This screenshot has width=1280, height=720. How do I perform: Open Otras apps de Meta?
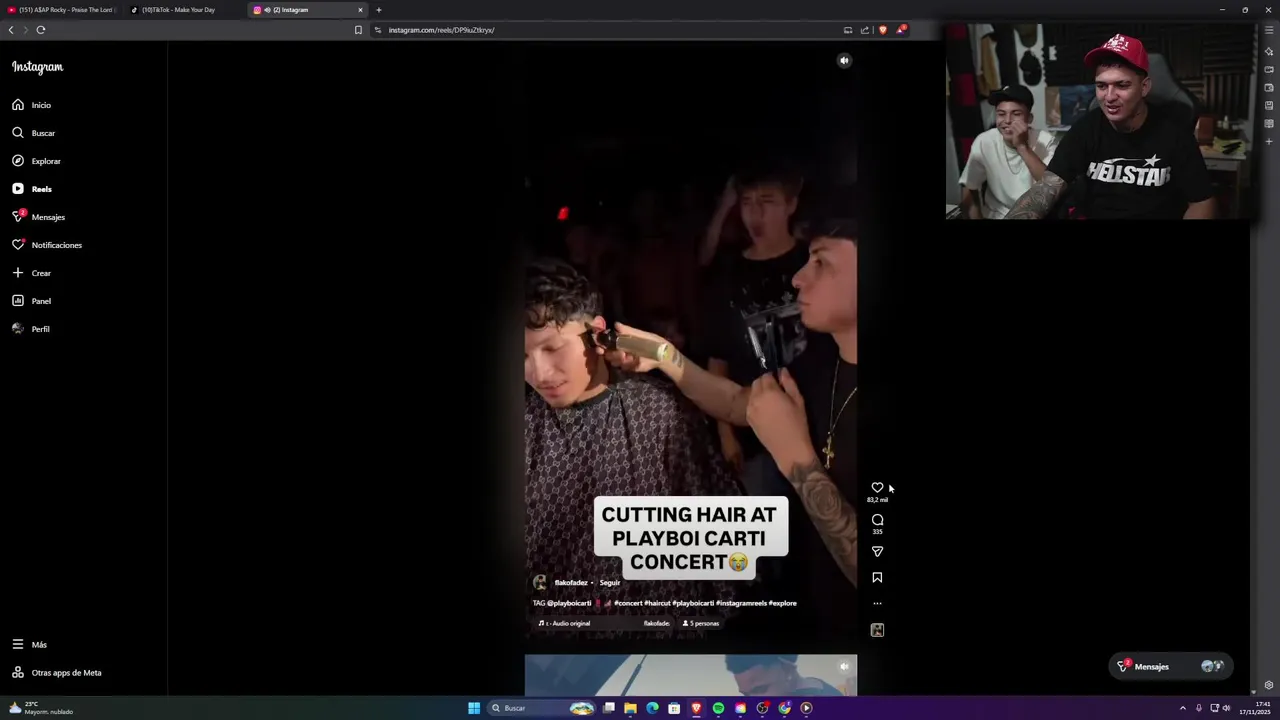click(x=57, y=673)
